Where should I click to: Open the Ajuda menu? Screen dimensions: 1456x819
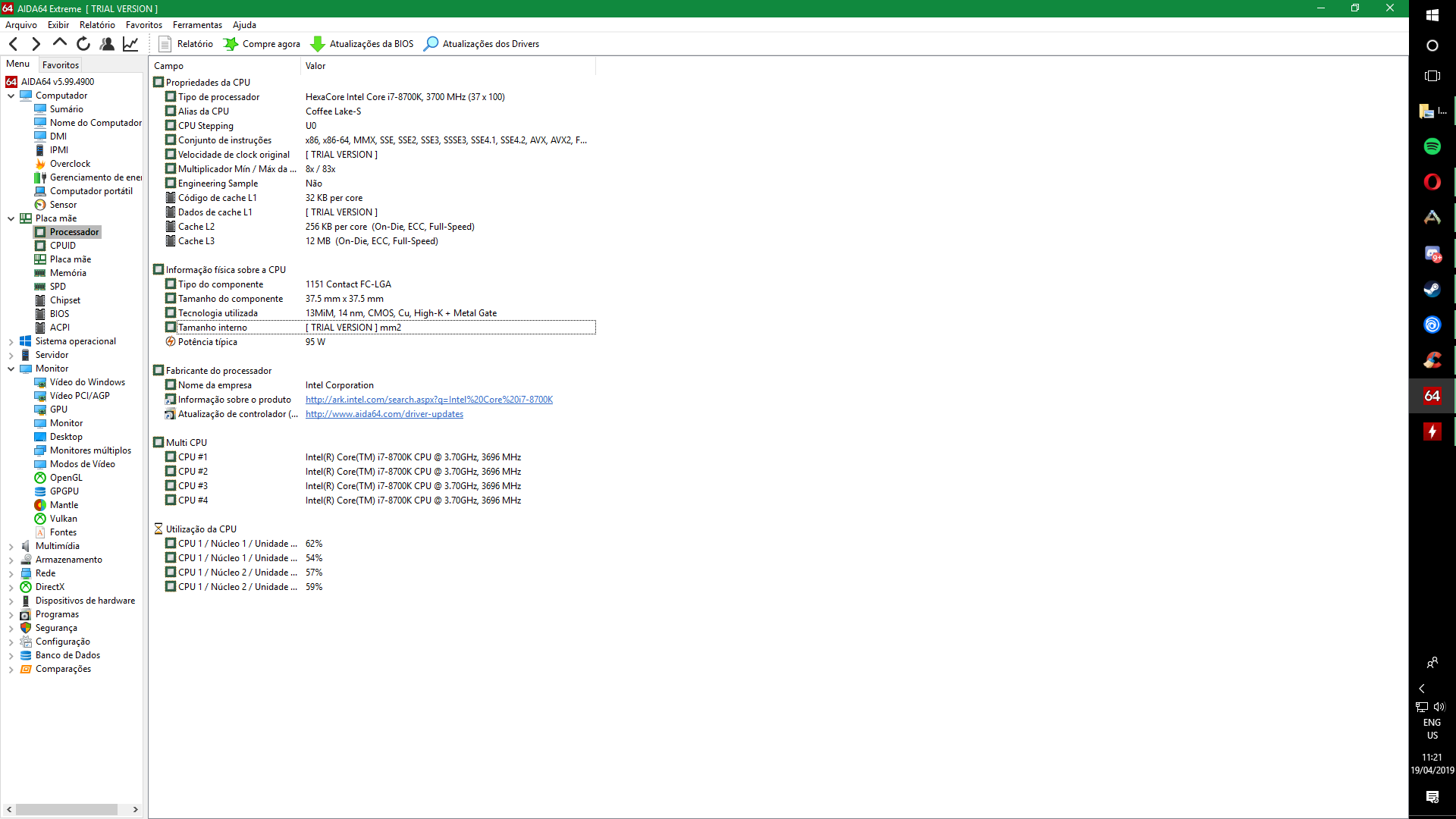coord(244,25)
